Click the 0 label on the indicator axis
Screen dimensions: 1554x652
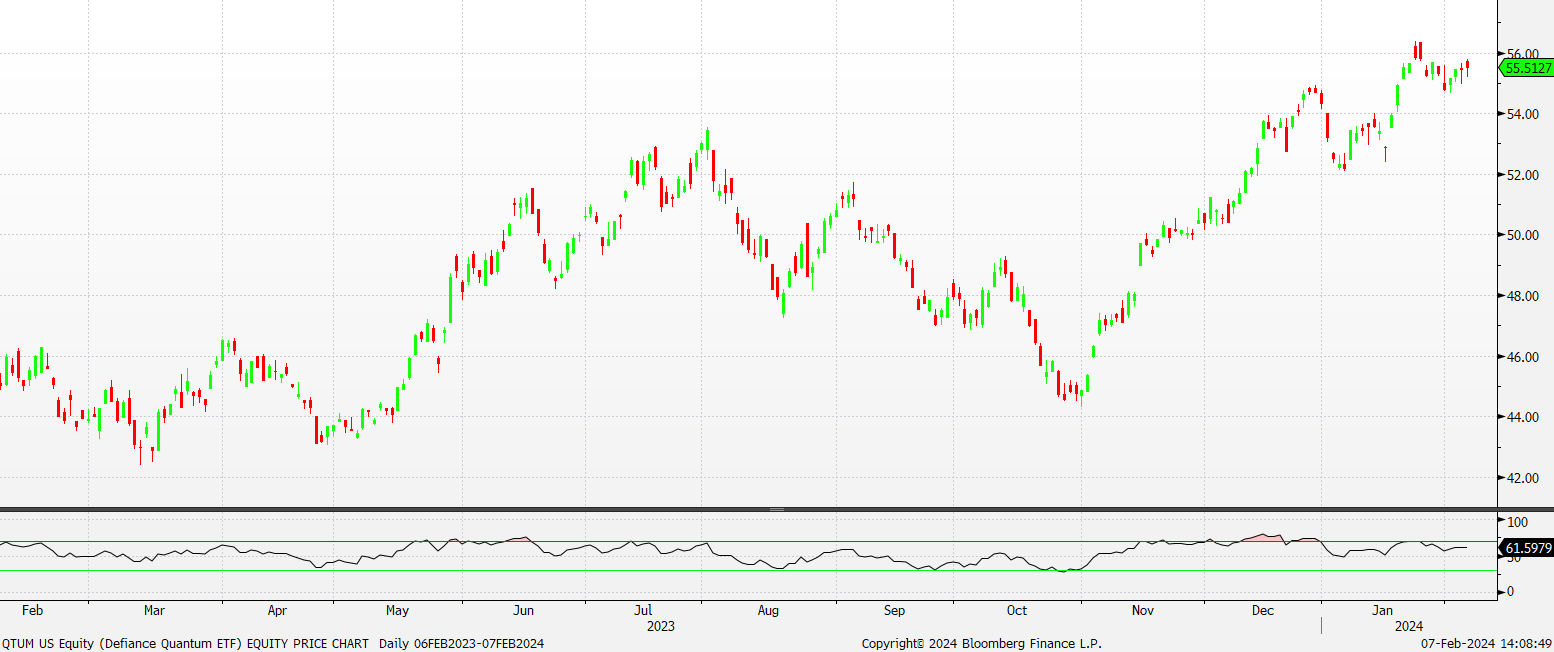(1510, 592)
